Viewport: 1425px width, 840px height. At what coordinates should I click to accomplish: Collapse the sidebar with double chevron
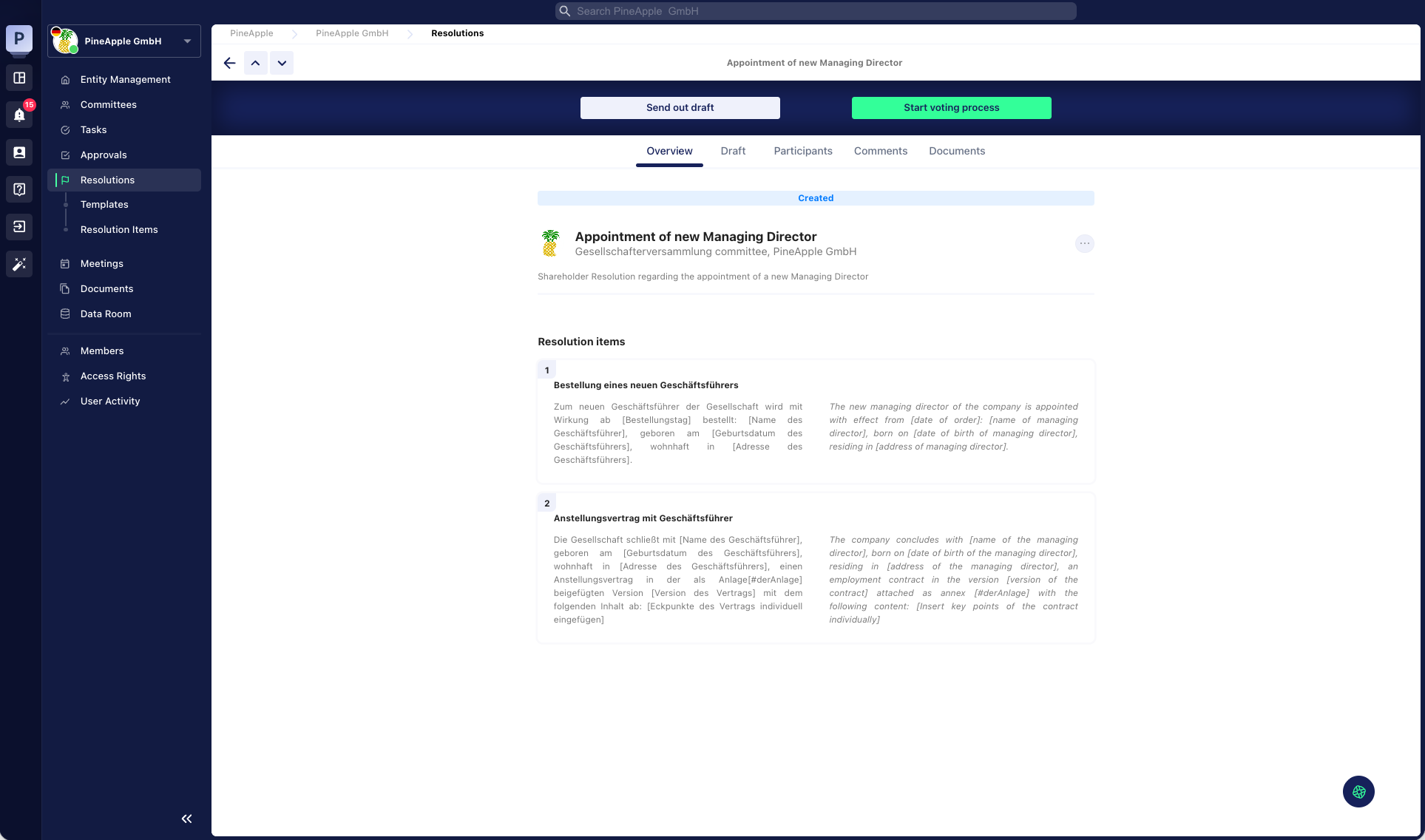pyautogui.click(x=186, y=819)
